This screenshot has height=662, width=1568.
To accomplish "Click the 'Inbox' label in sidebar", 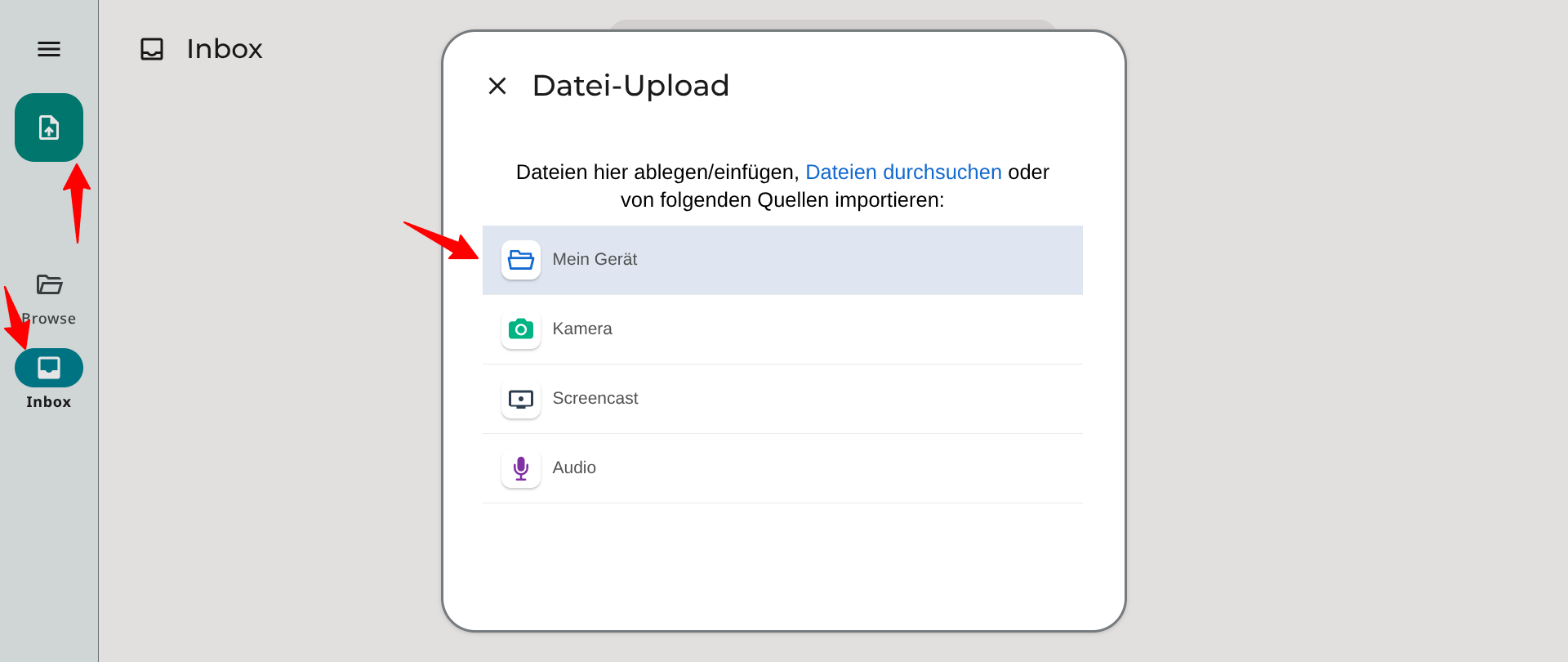I will tap(49, 402).
